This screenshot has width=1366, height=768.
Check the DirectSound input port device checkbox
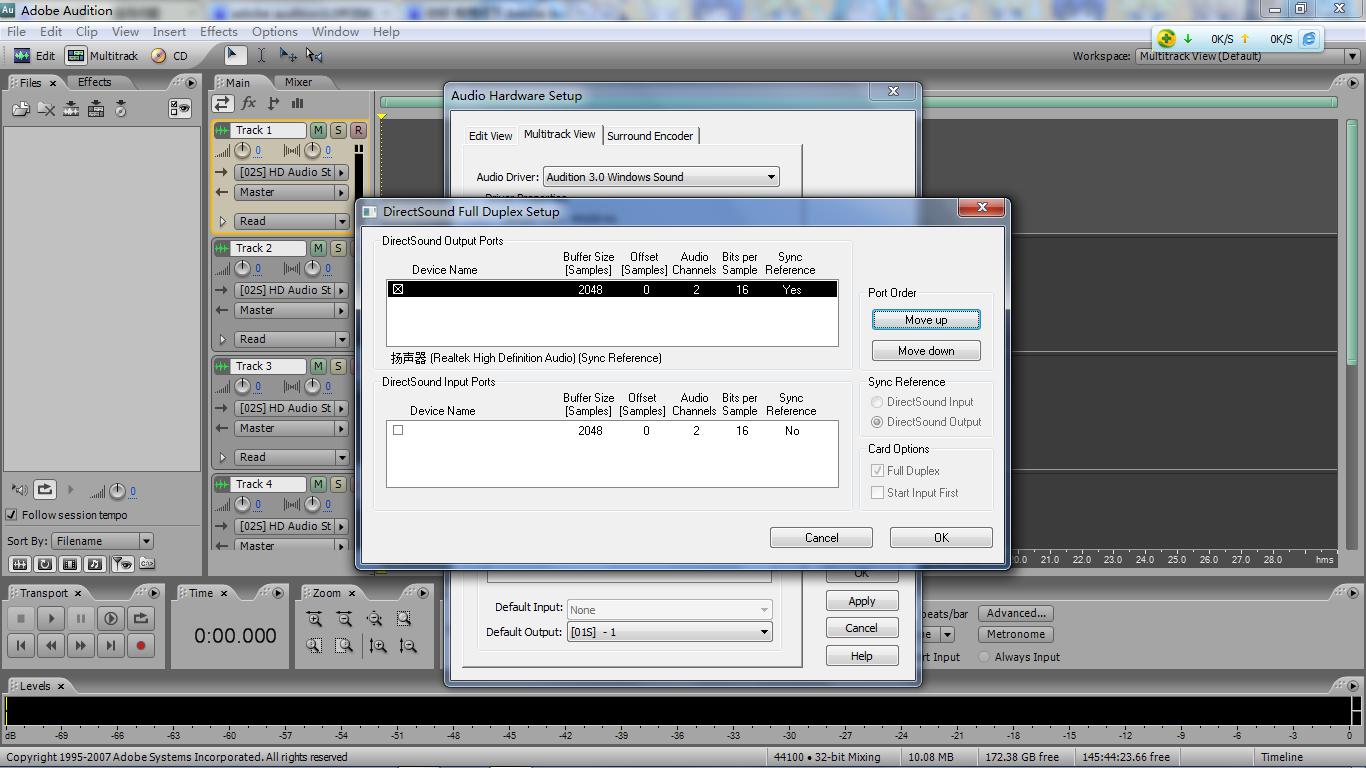click(398, 430)
